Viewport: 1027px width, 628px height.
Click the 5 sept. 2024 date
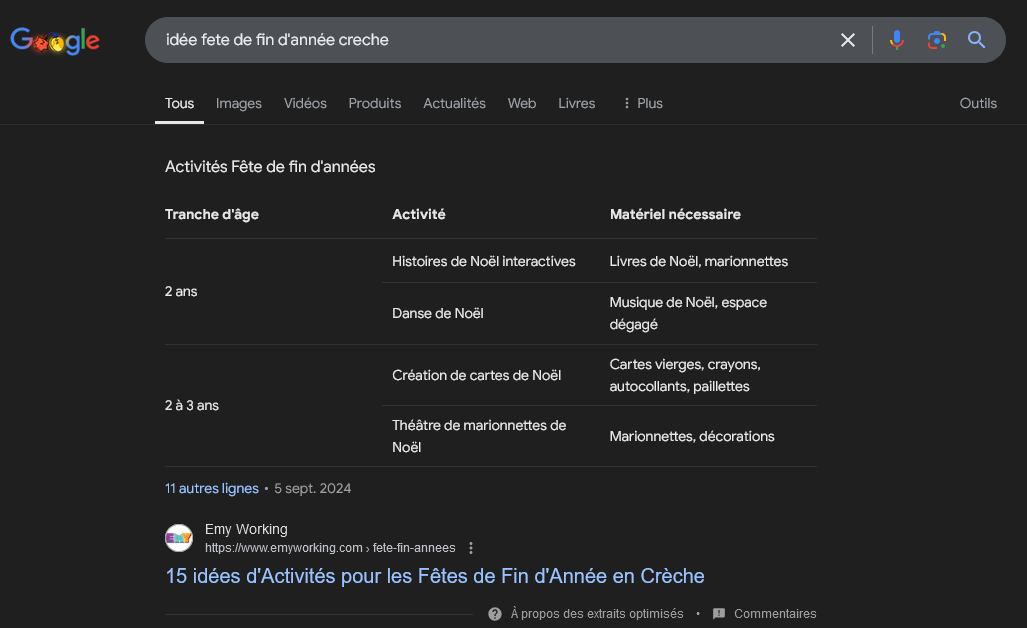click(x=312, y=489)
